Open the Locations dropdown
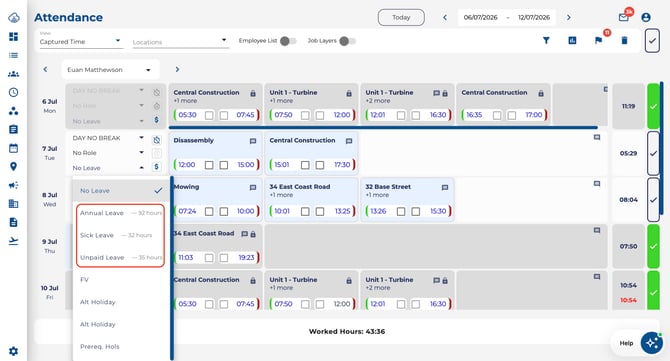Screen dimensions: 670x361 [x=180, y=42]
